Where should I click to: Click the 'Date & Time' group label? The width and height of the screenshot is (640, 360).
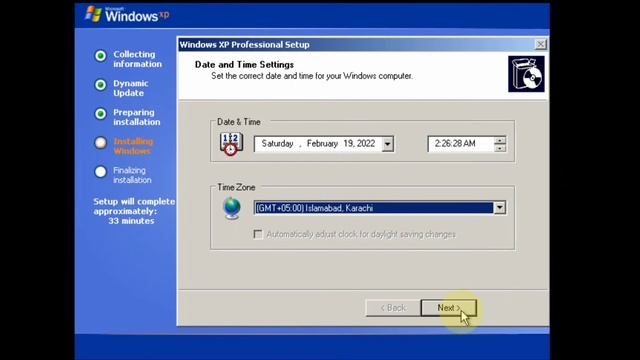coord(239,122)
